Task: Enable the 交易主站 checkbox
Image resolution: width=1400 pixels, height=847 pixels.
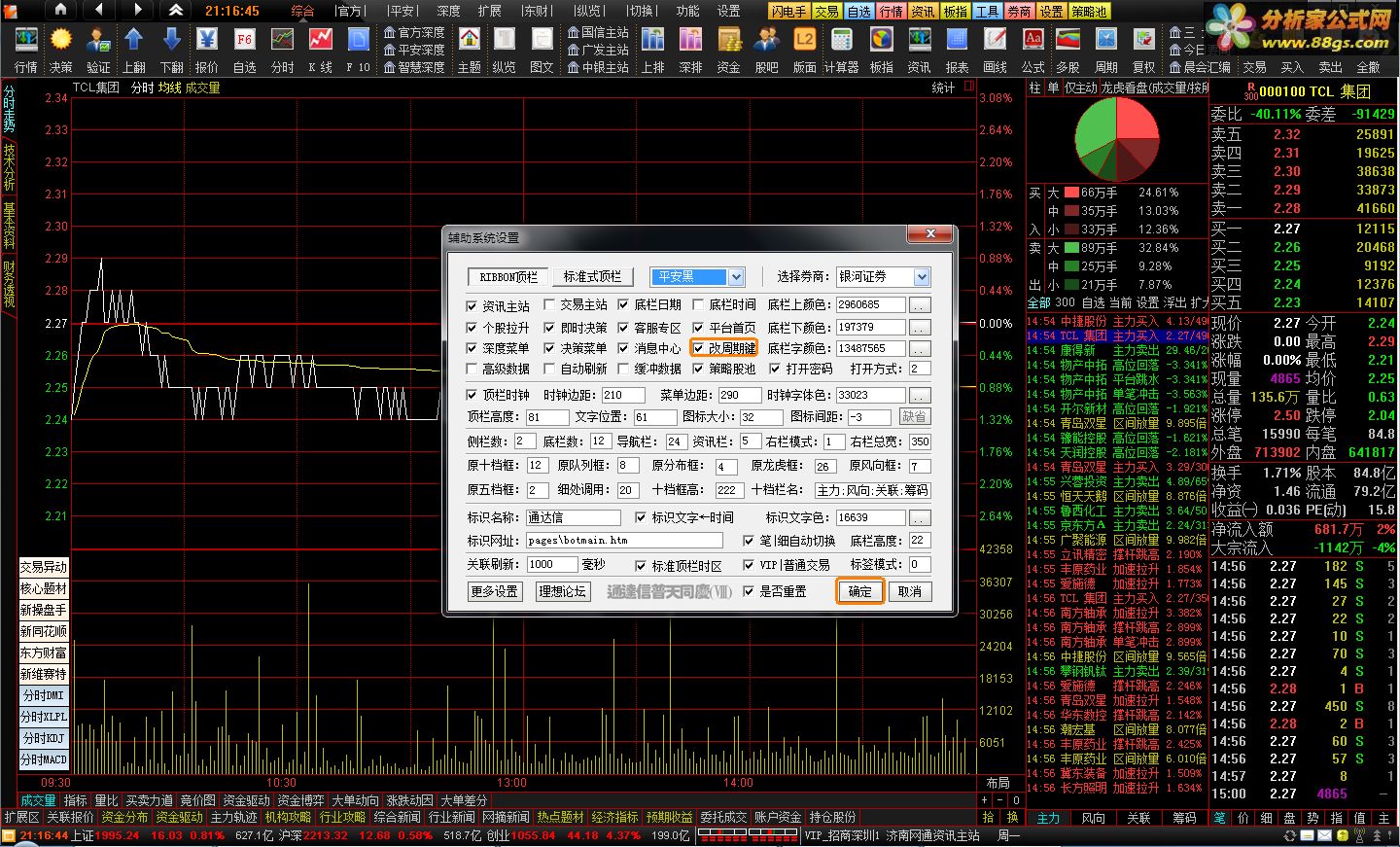Action: tap(549, 304)
